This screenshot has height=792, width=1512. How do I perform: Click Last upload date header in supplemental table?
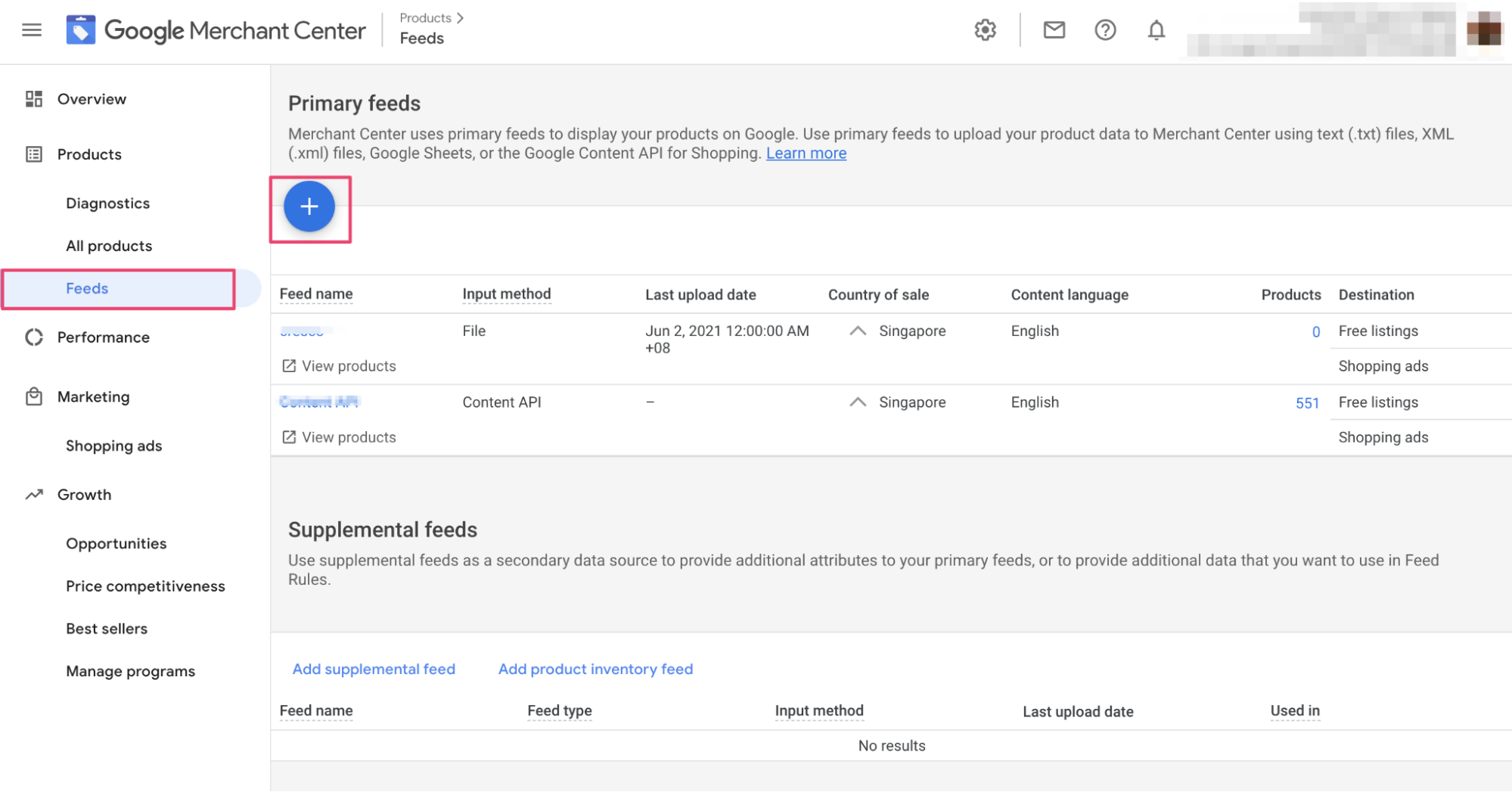pyautogui.click(x=1078, y=712)
